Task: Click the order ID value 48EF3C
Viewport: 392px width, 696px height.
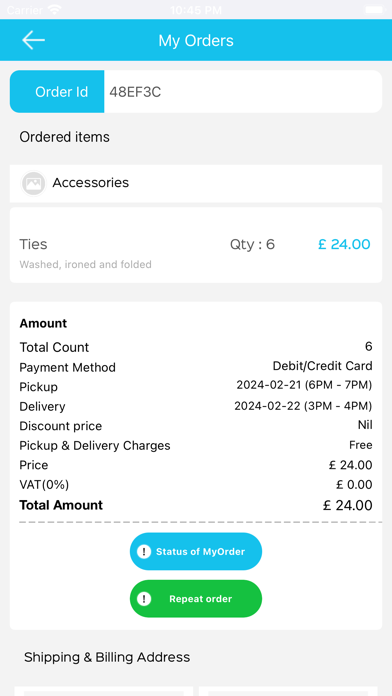Action: coord(135,92)
